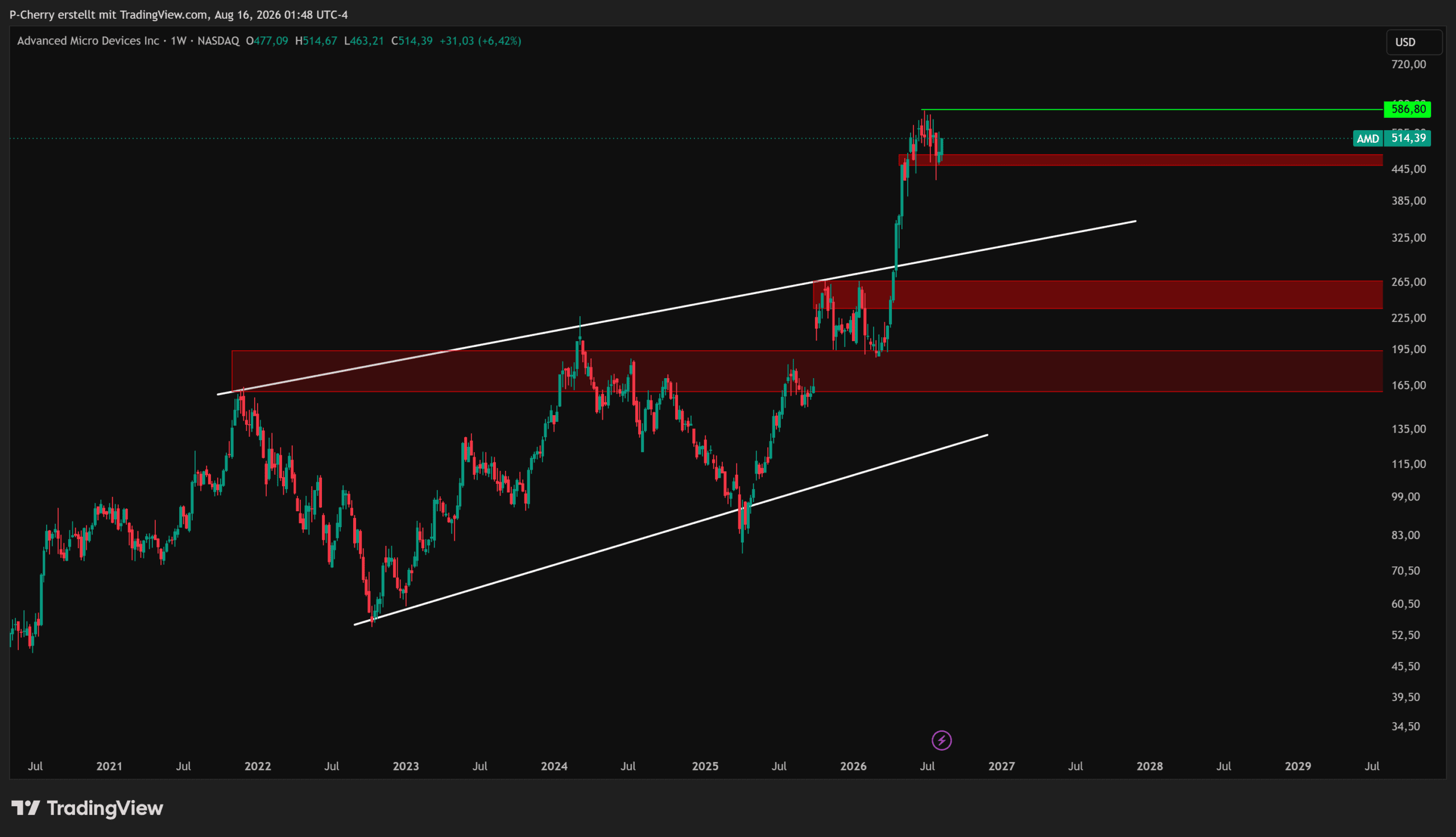Click the 165,00 price axis label
The width and height of the screenshot is (1456, 837).
pos(1409,386)
